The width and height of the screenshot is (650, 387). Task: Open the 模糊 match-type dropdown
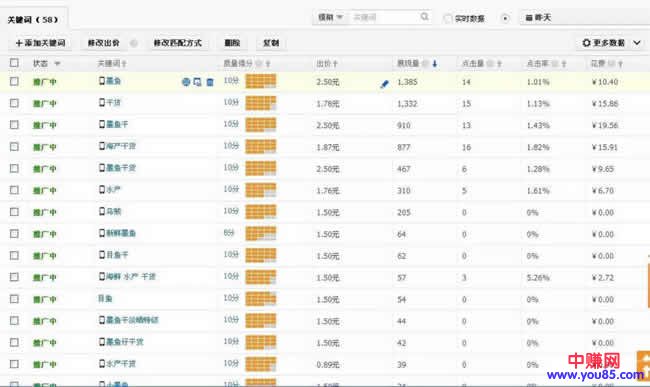[x=330, y=17]
